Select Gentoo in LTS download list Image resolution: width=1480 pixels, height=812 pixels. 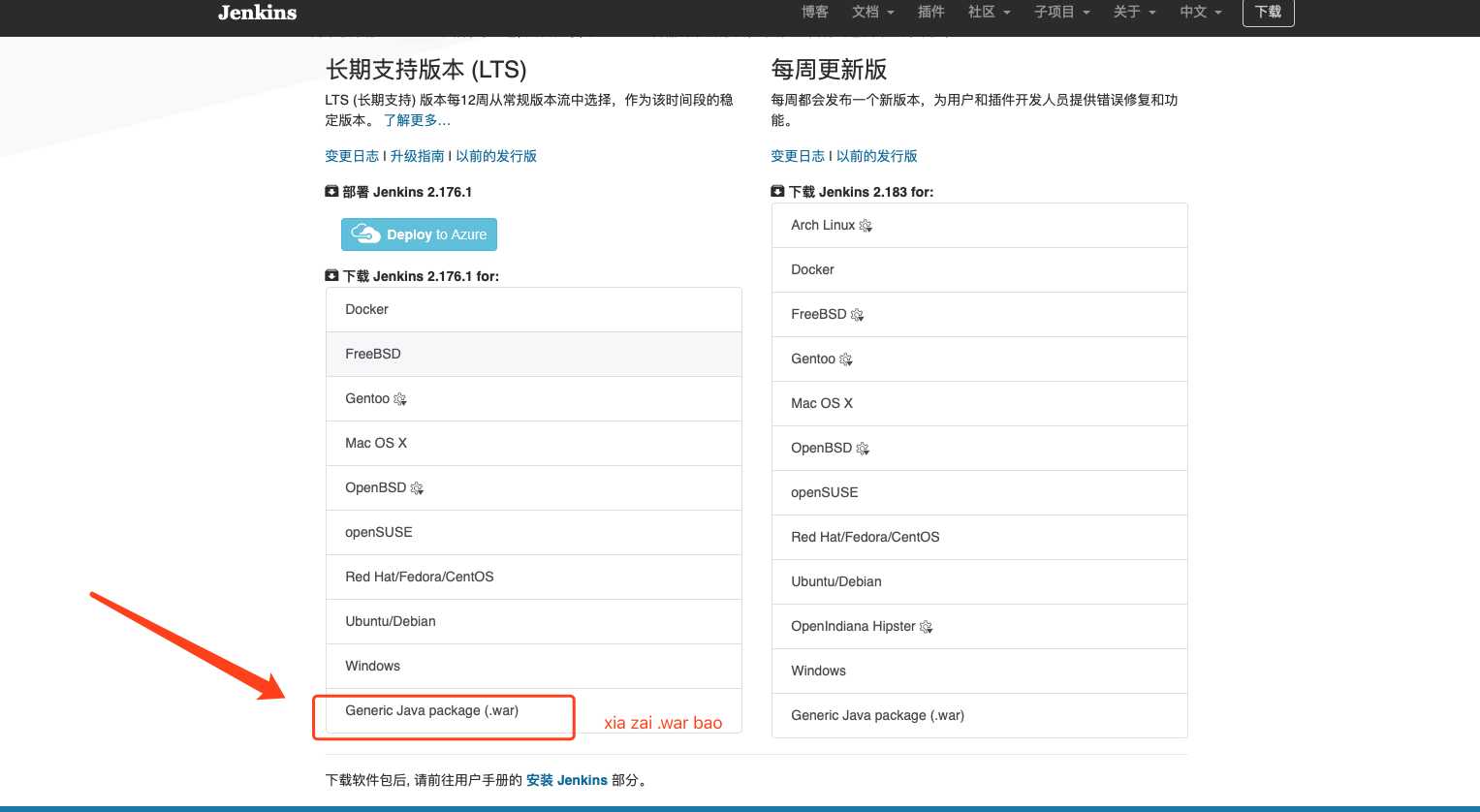coord(534,398)
